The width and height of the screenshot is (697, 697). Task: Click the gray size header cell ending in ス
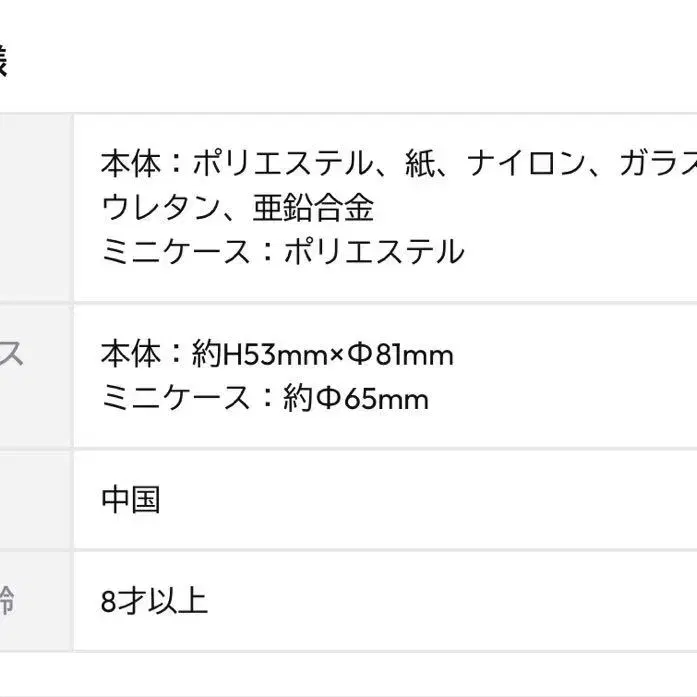[36, 376]
